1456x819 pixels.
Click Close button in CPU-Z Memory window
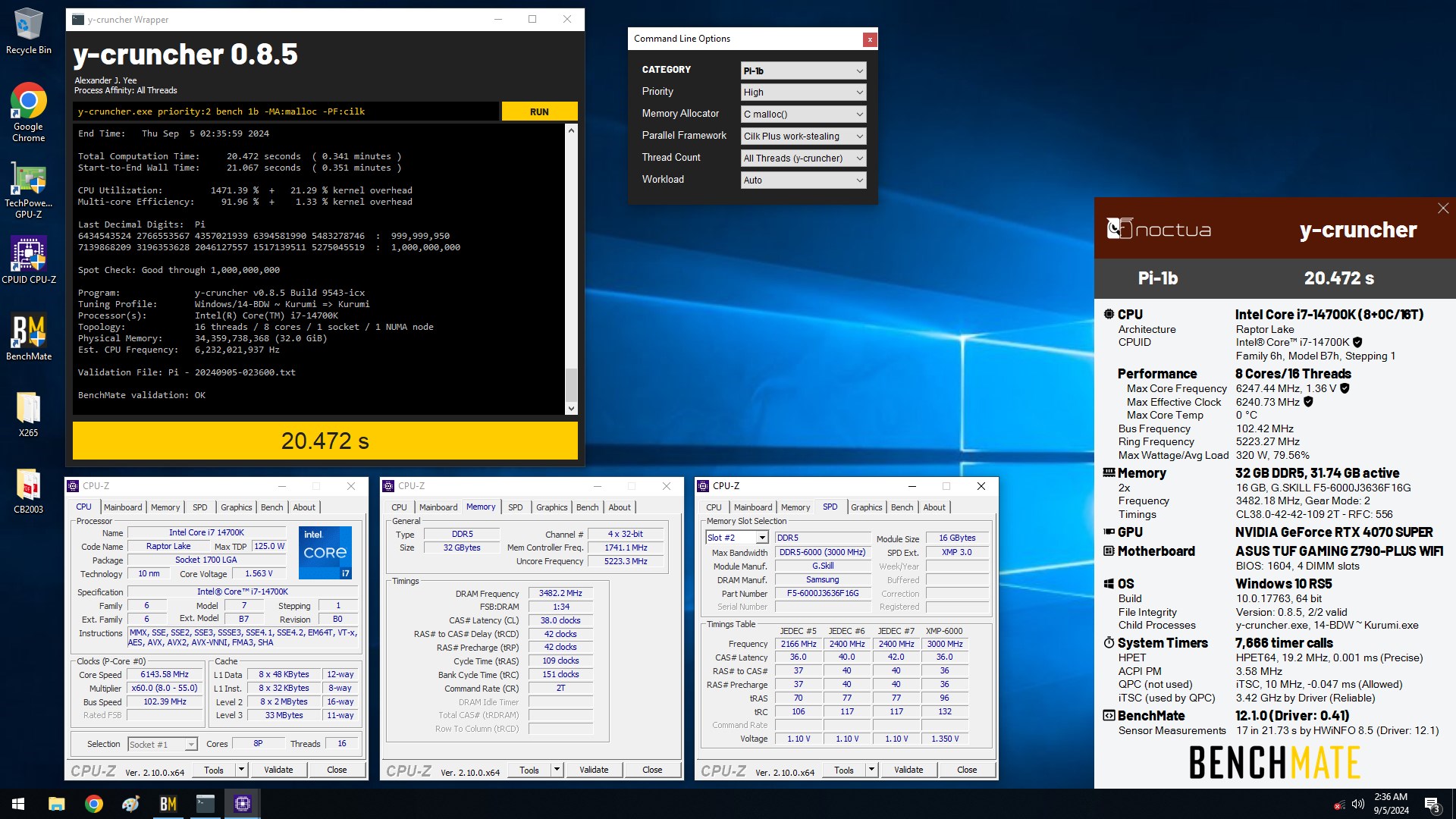(x=652, y=770)
